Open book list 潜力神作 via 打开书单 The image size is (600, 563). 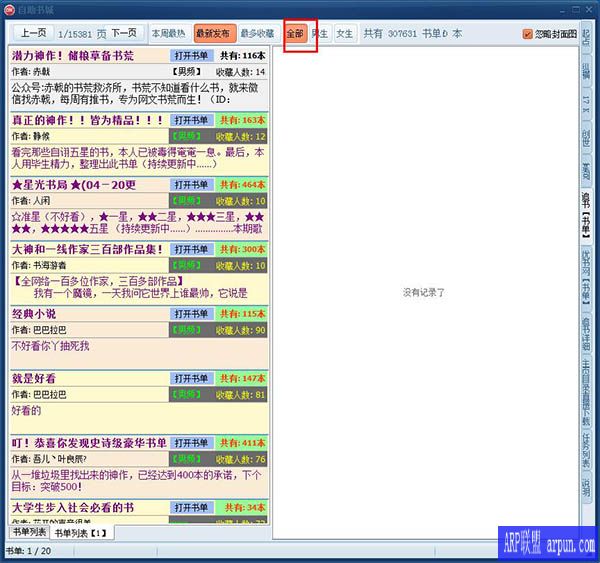[x=191, y=56]
